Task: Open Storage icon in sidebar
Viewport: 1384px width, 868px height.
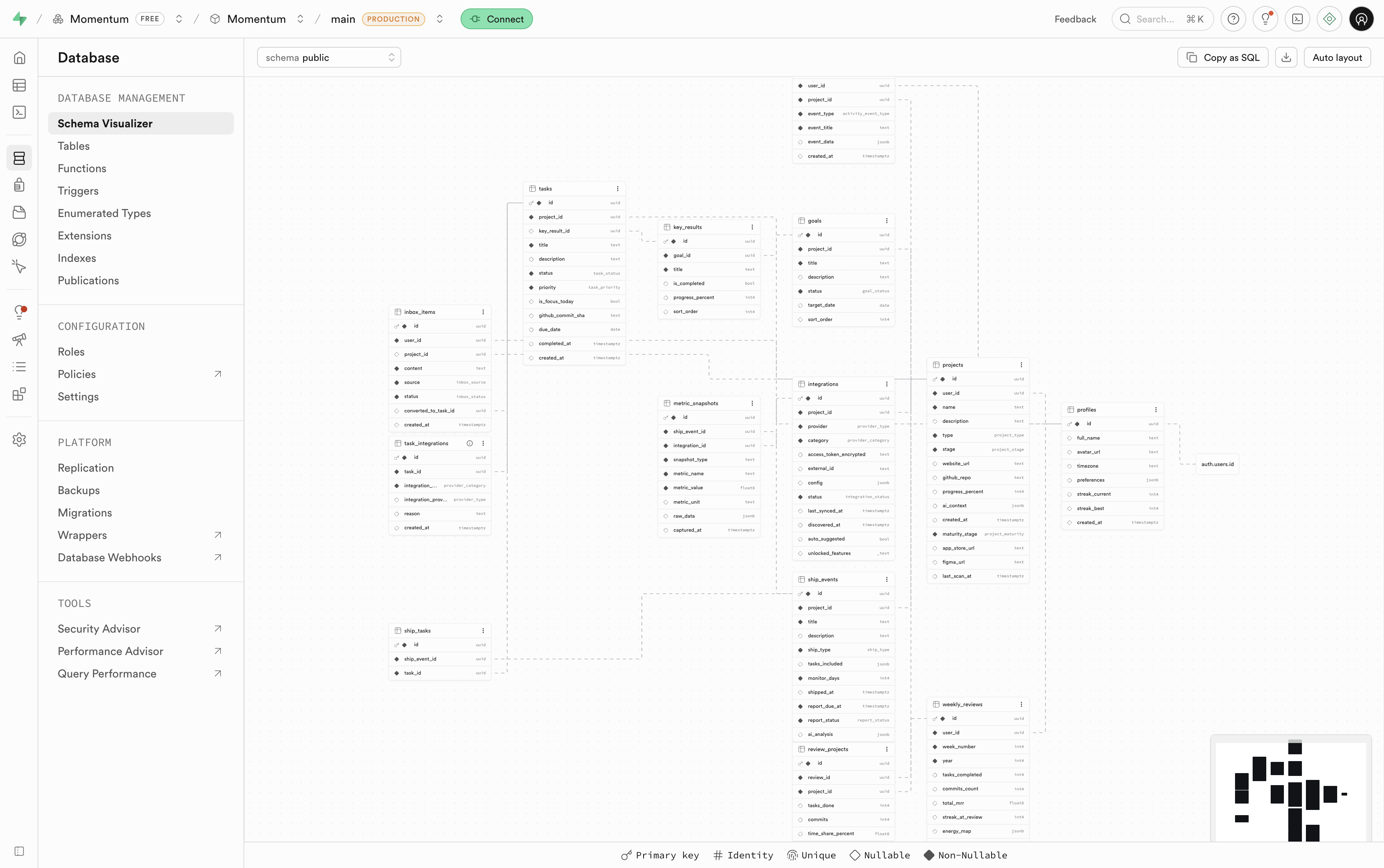Action: point(20,213)
